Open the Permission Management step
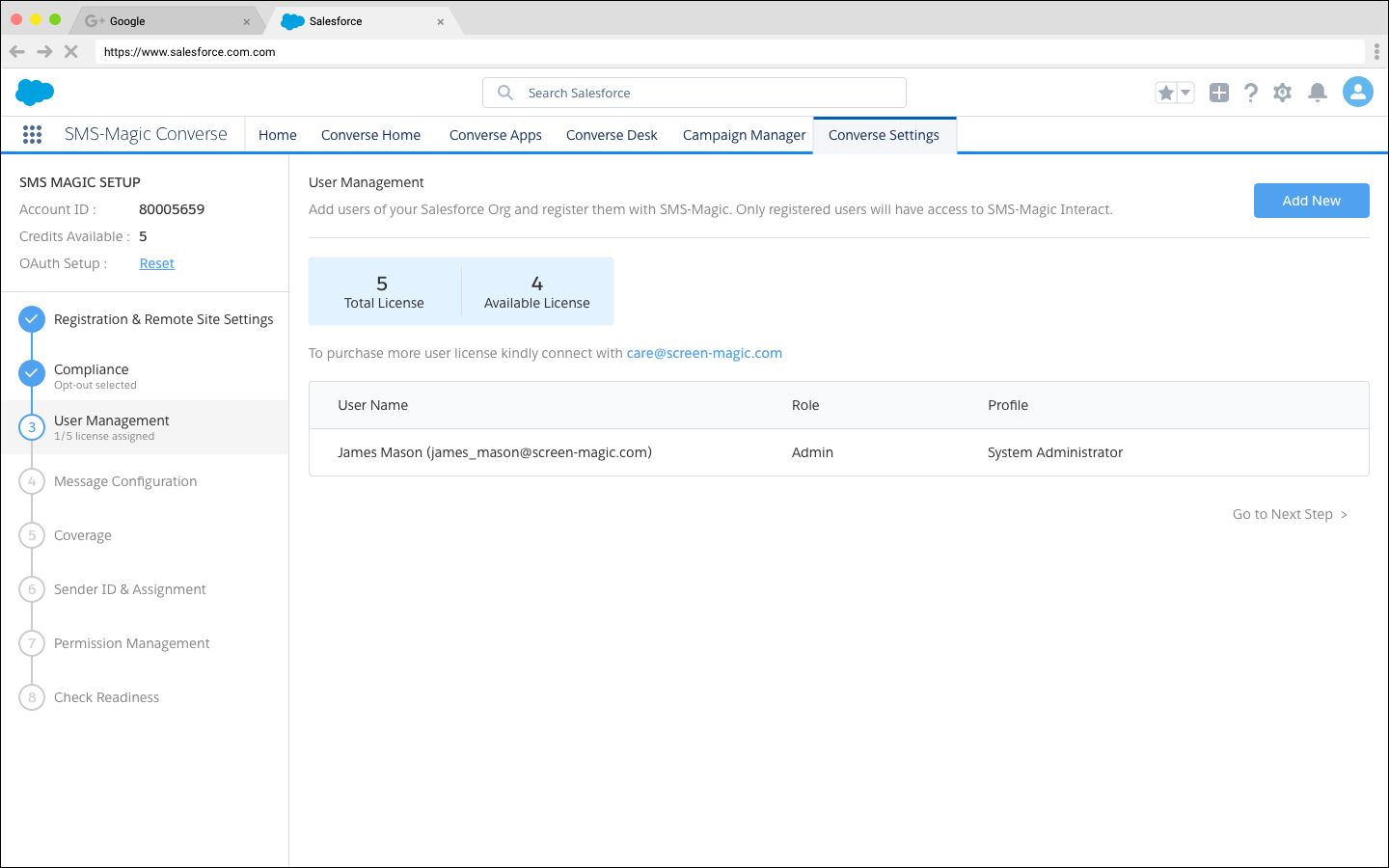This screenshot has height=868, width=1389. pos(131,643)
